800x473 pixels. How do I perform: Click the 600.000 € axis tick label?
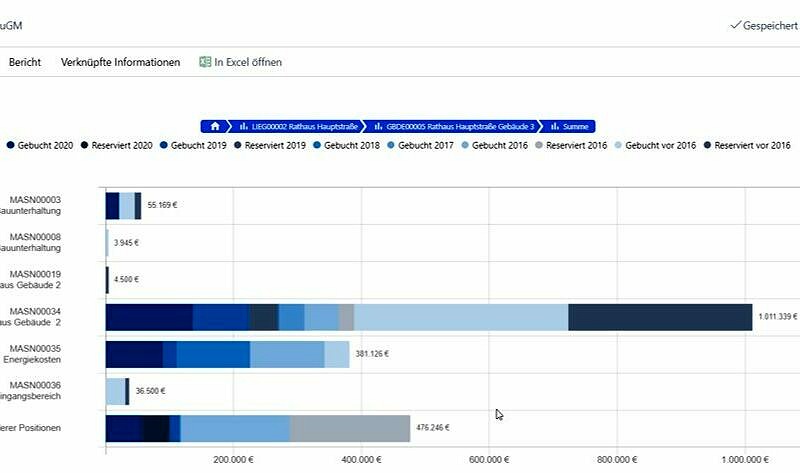coord(489,460)
